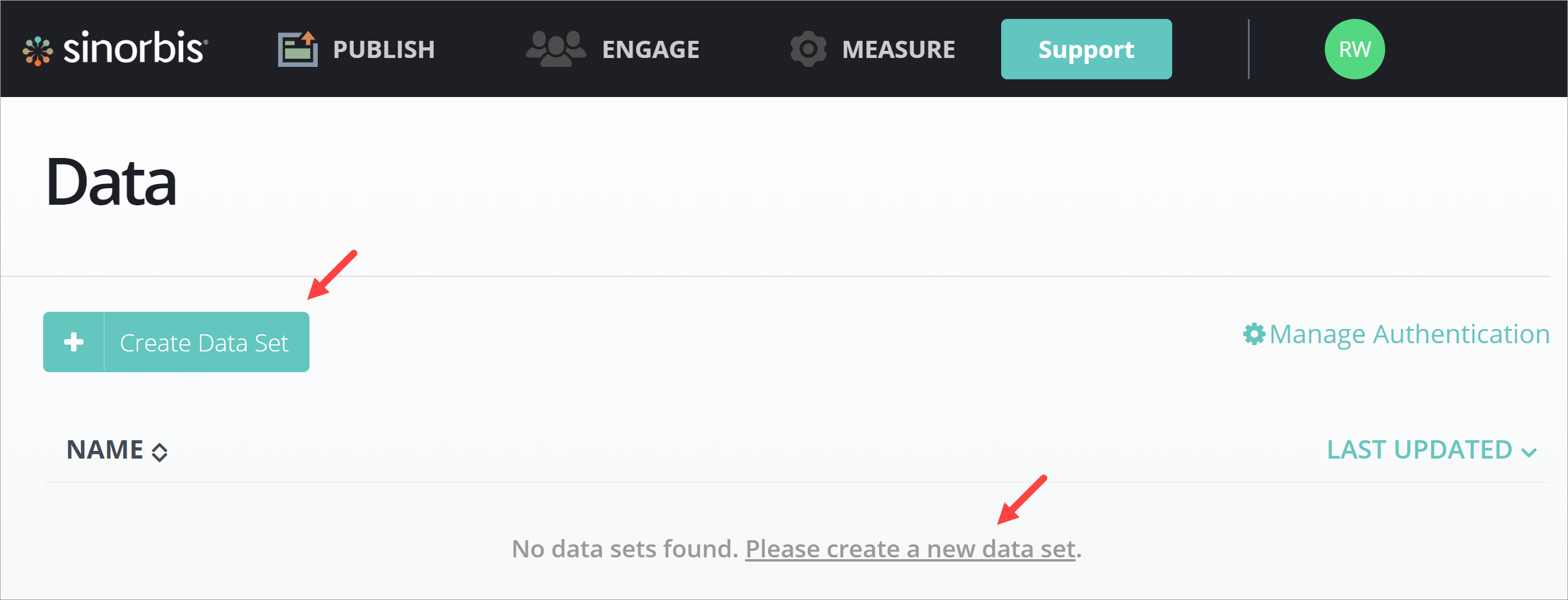Sort by the LAST UPDATED column
Screen dimensions: 1568x600
click(1418, 450)
